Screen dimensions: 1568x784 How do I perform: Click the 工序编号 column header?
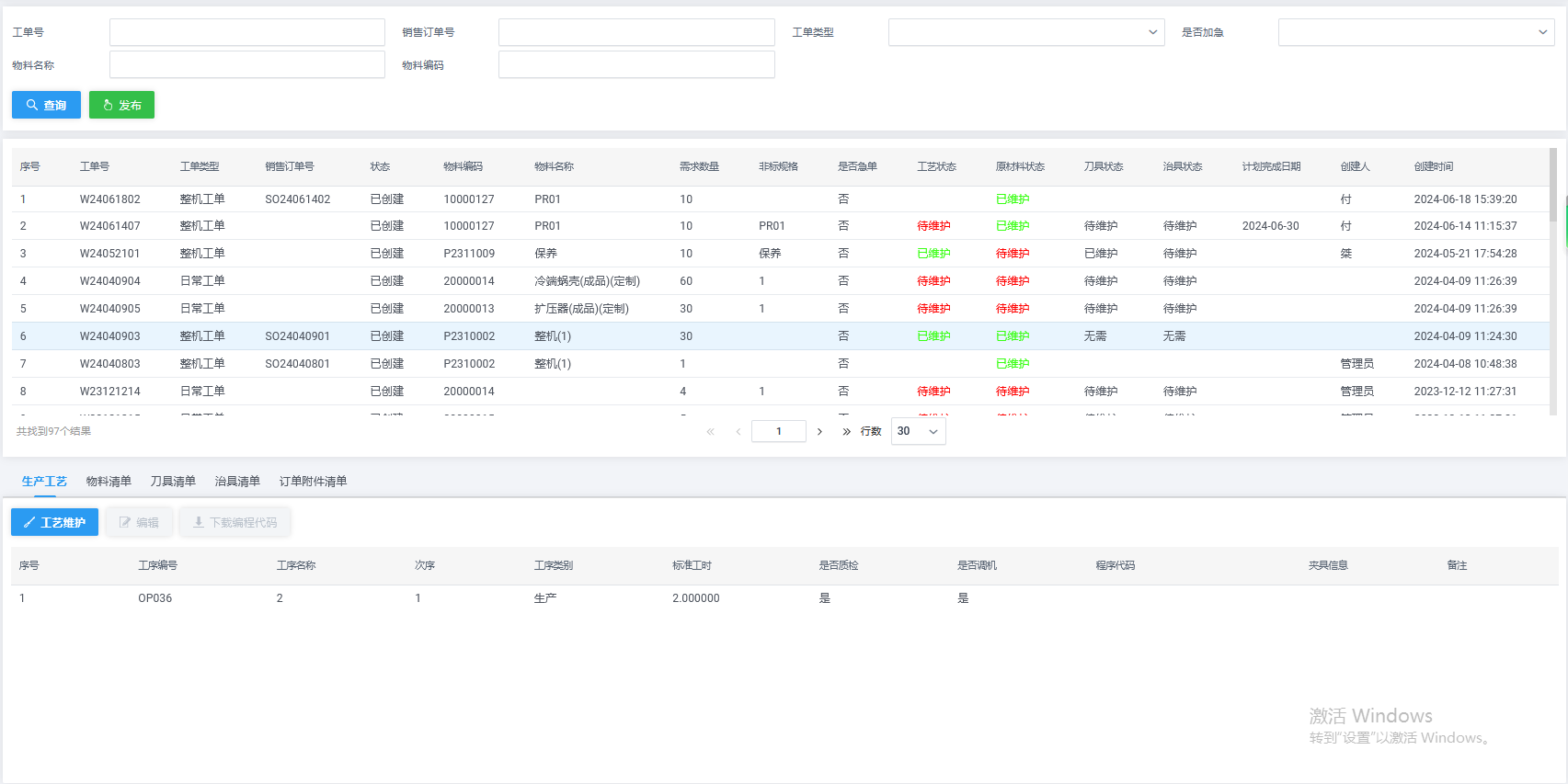point(157,565)
